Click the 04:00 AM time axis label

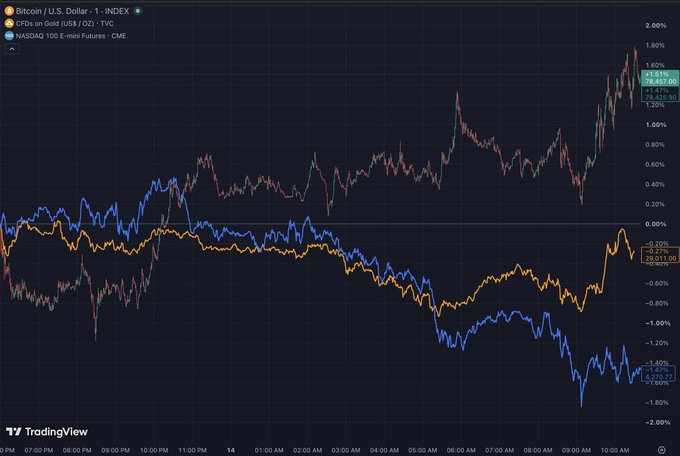tap(384, 450)
